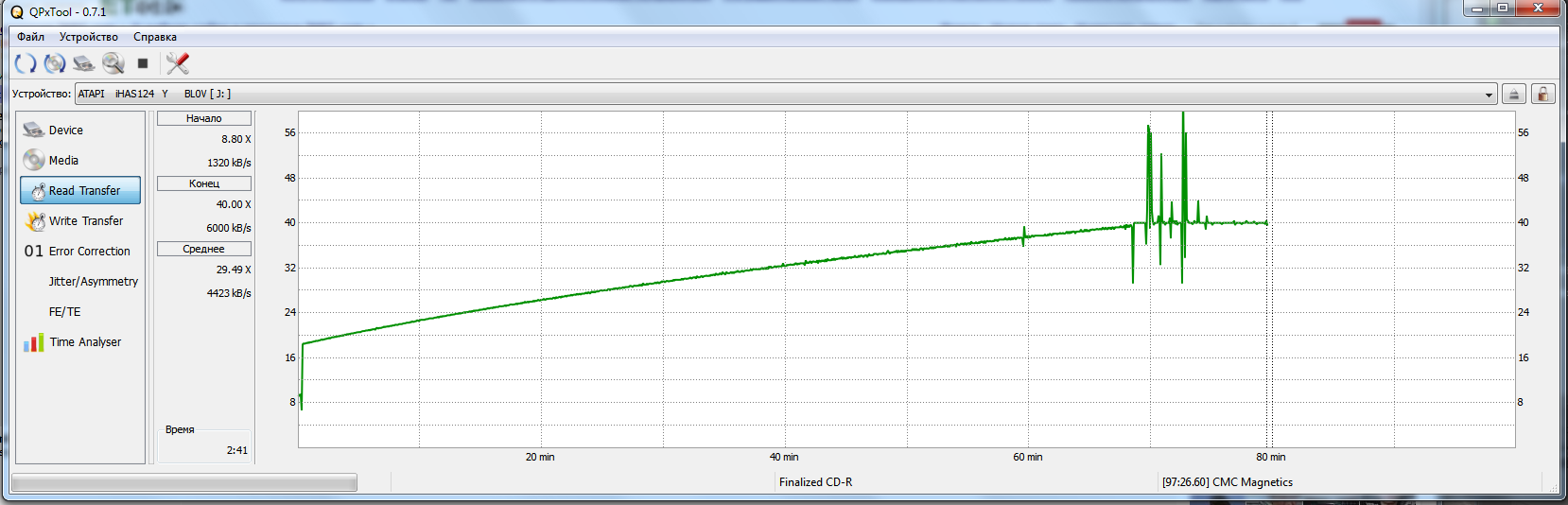
Task: Eject the disc tray with eject button
Action: tap(1514, 94)
